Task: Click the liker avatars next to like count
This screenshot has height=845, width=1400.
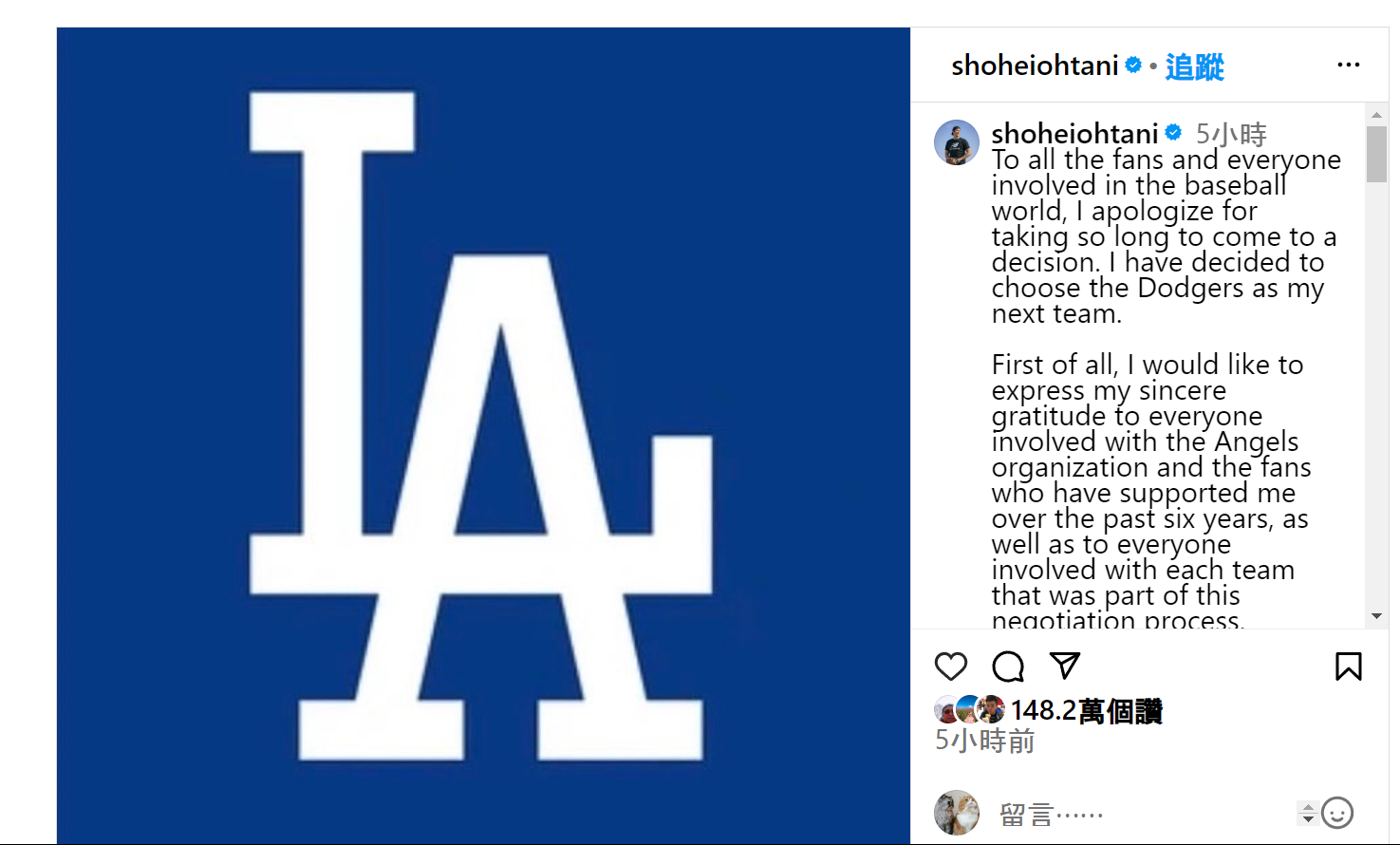Action: (x=969, y=709)
